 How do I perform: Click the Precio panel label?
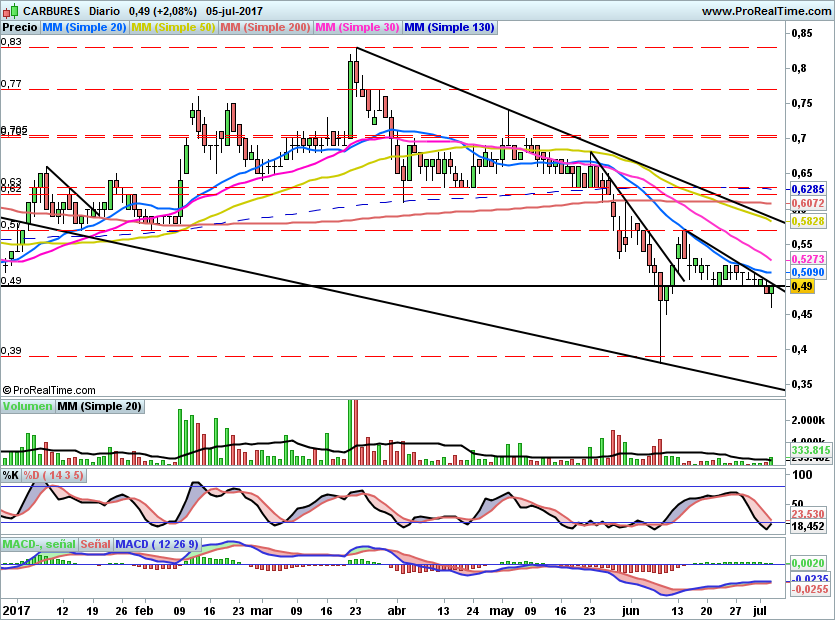point(19,28)
